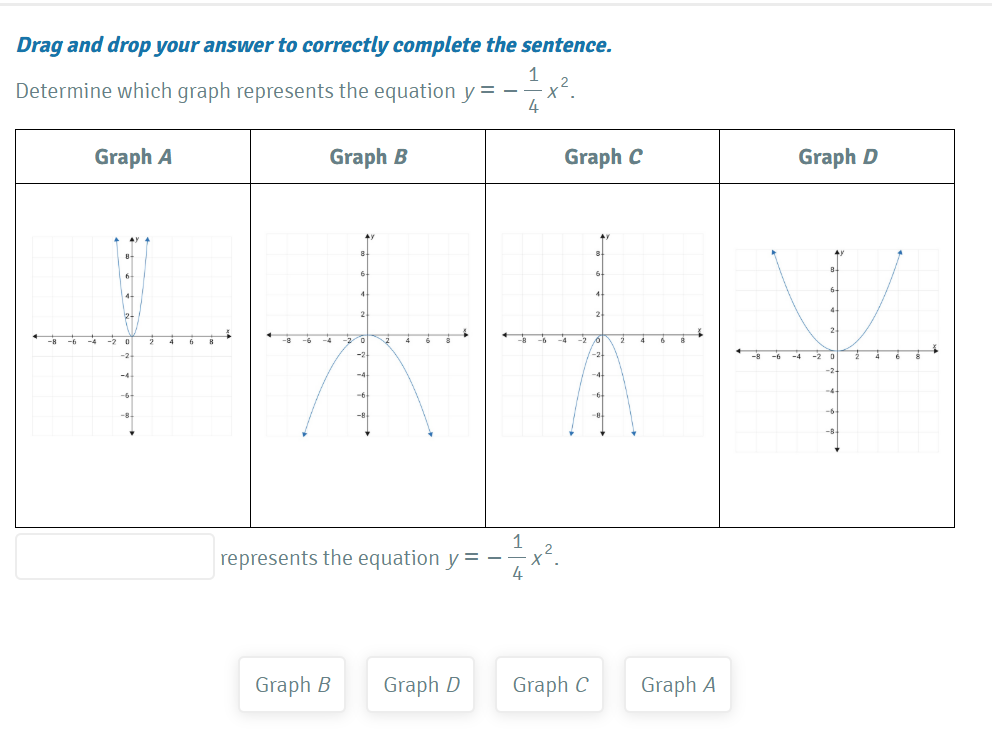The width and height of the screenshot is (992, 733).
Task: Click the drag and drop instruction heading
Action: (x=314, y=45)
